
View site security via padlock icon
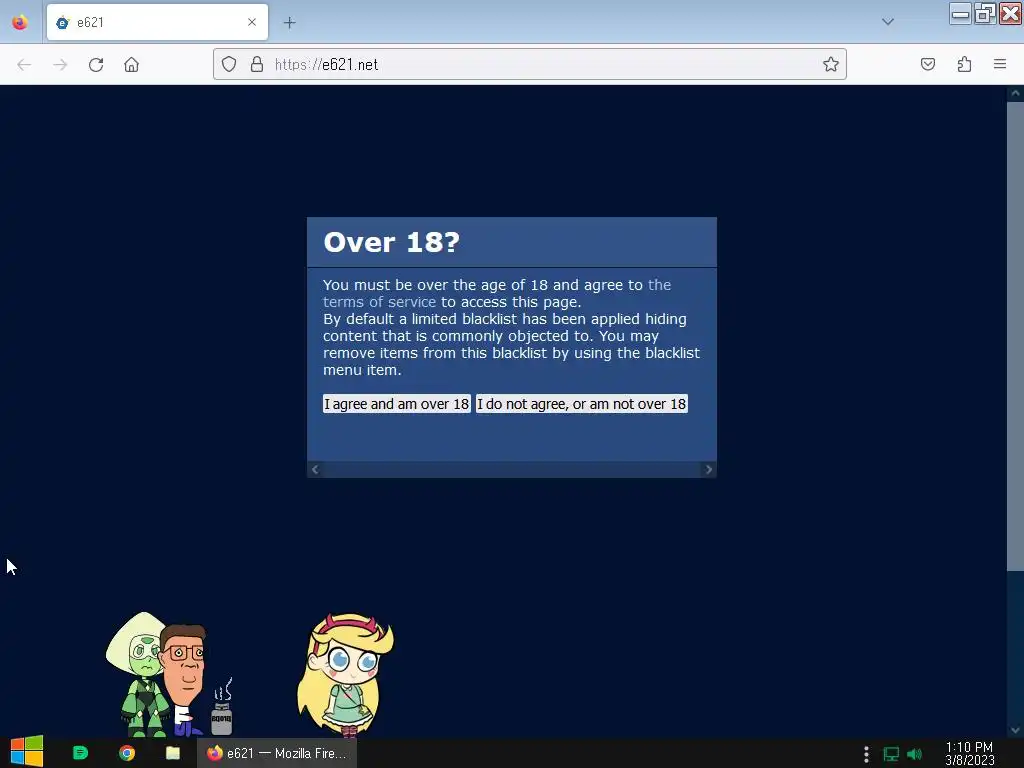(x=257, y=64)
